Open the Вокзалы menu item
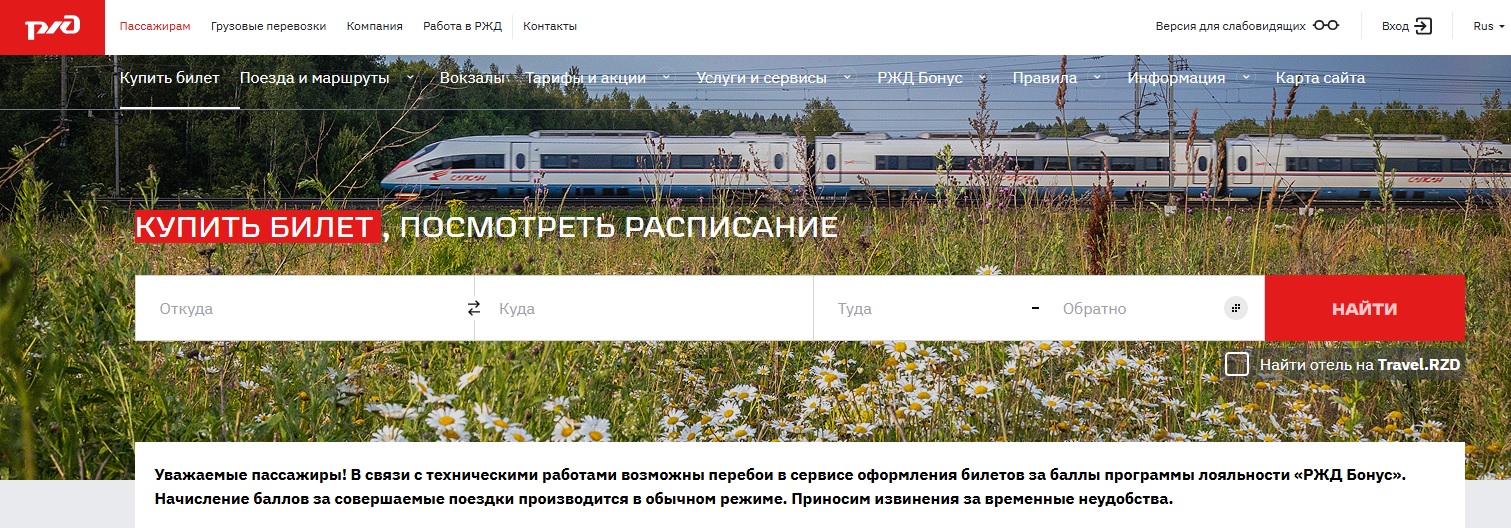Viewport: 1511px width, 528px height. pyautogui.click(x=472, y=78)
